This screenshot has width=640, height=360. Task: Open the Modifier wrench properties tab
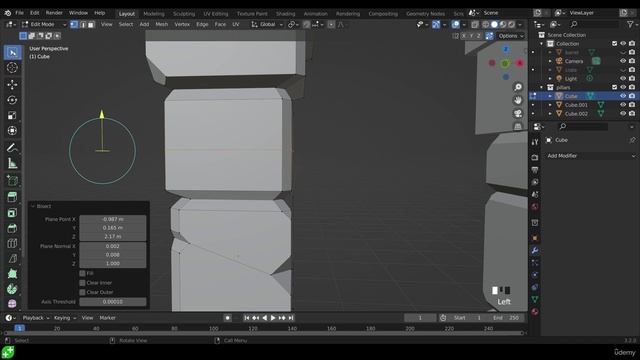pos(535,251)
